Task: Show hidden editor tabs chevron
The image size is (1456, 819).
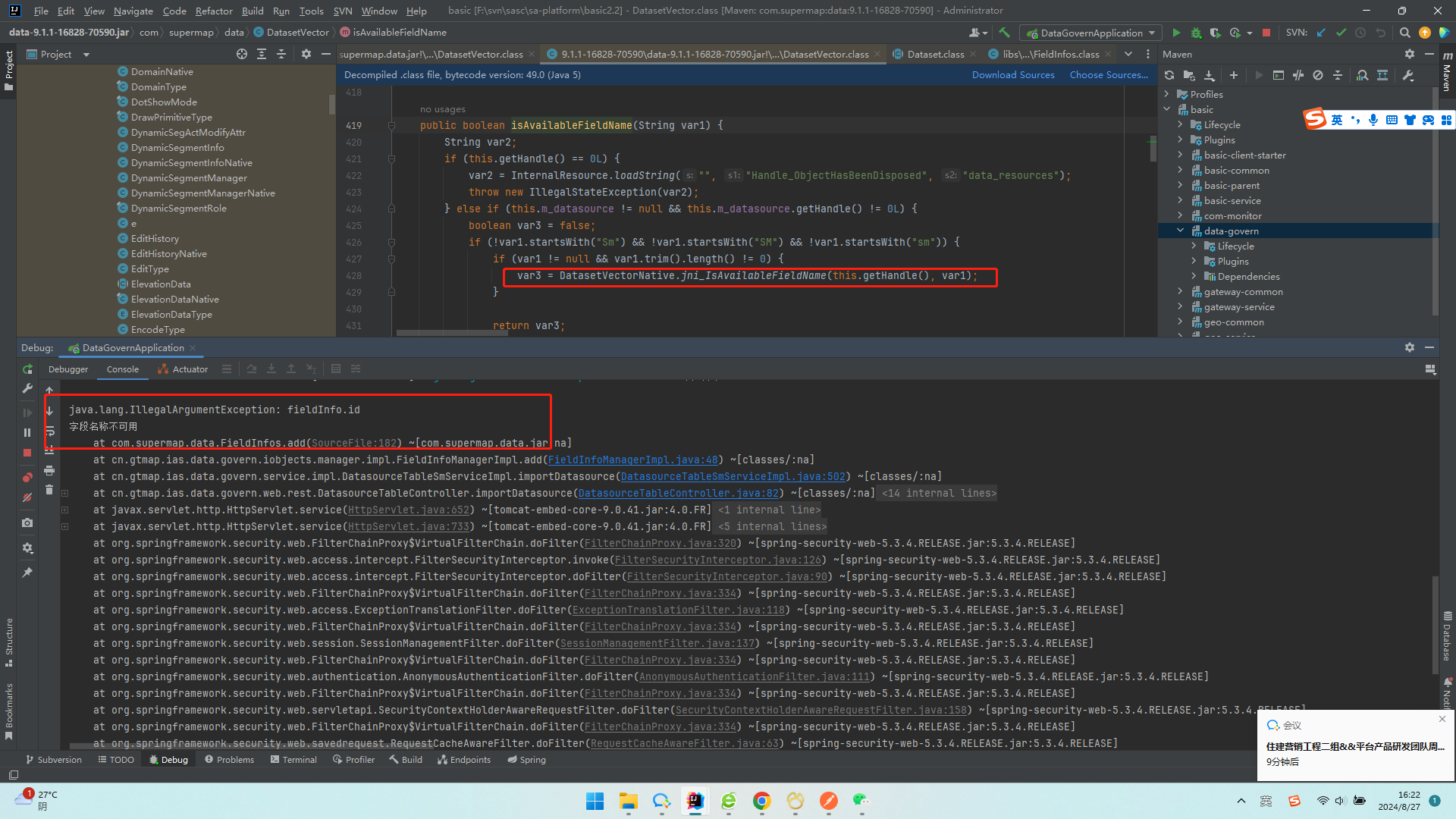Action: click(x=1128, y=54)
